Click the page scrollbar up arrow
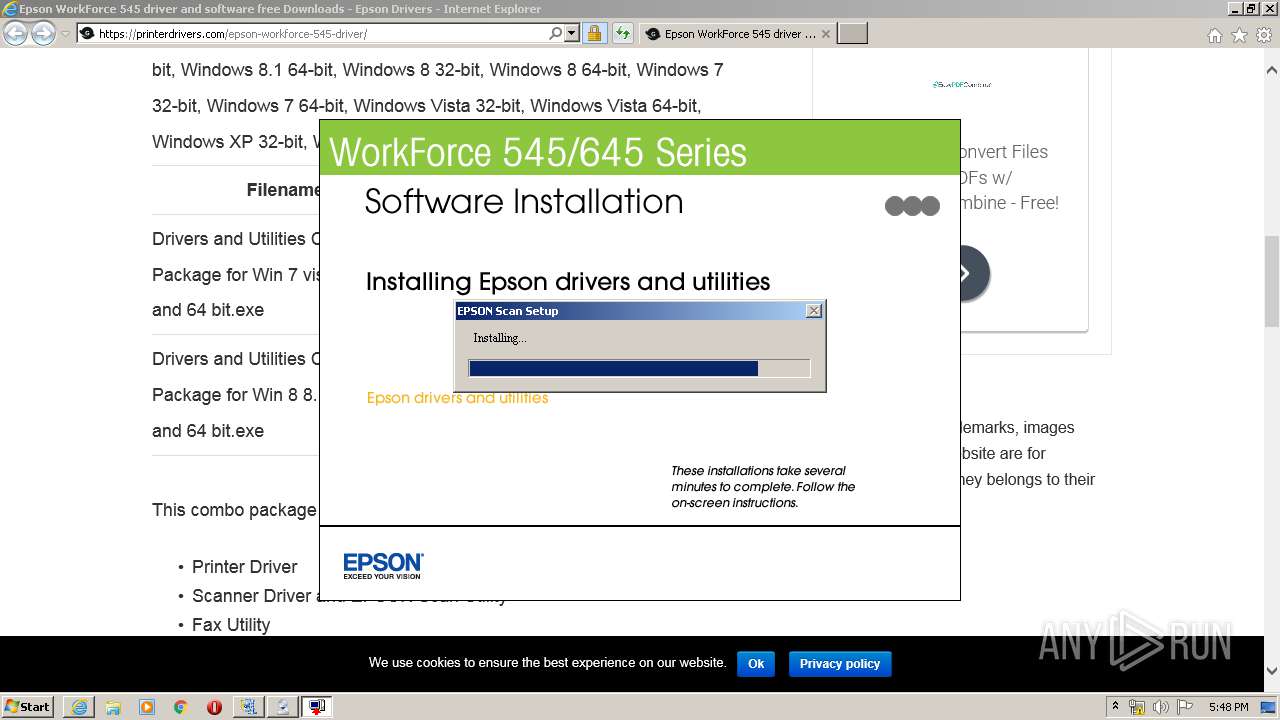 (x=1272, y=70)
